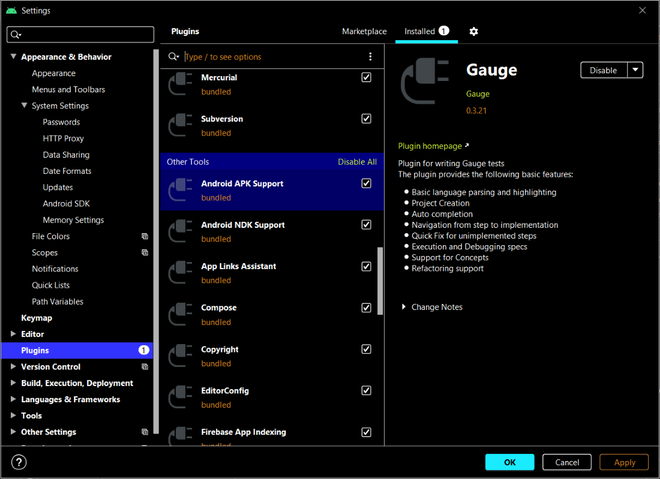Click the Android icon in the title bar

[x=11, y=11]
